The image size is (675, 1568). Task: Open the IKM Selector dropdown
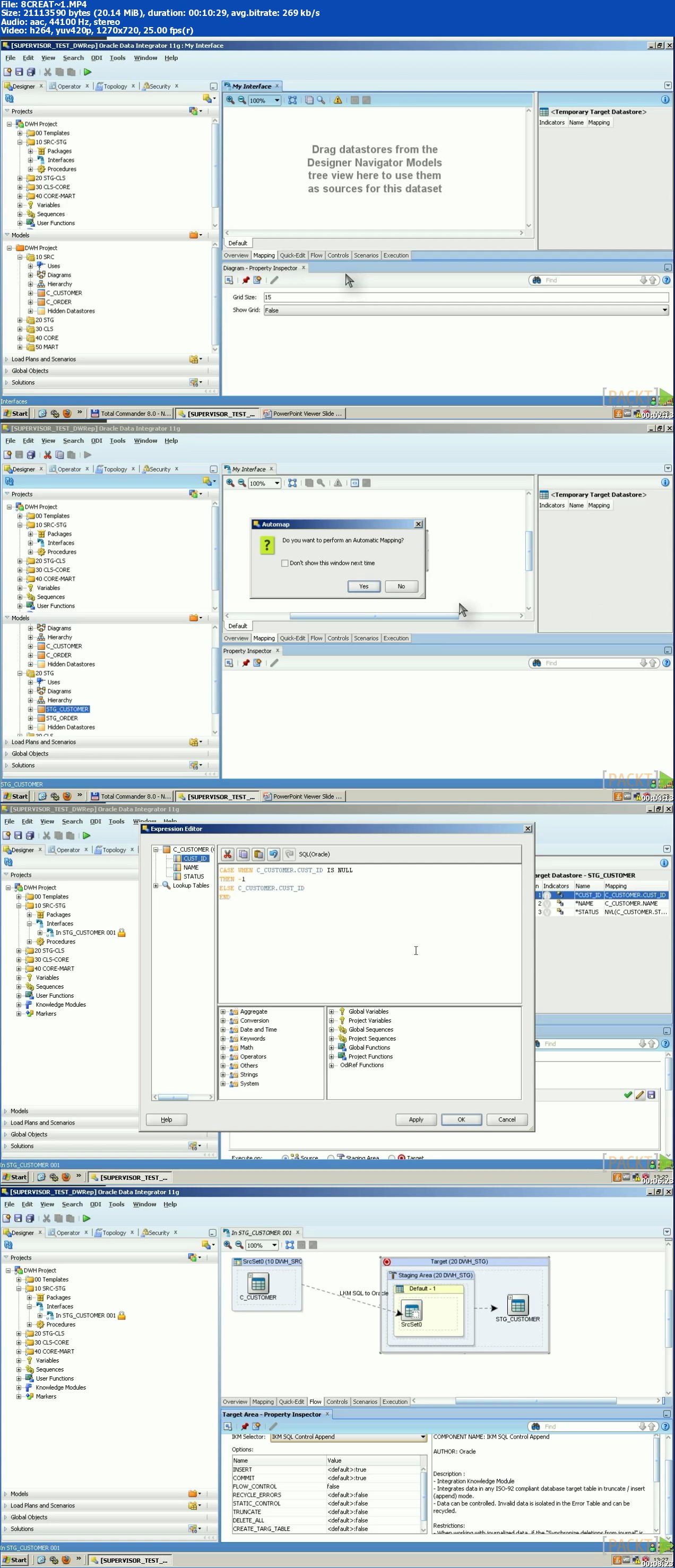tap(422, 1436)
